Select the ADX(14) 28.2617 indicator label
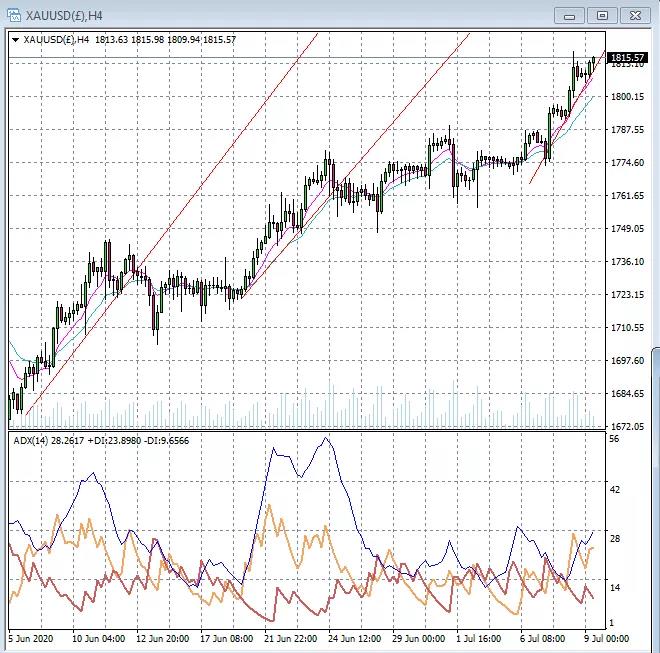 pyautogui.click(x=49, y=441)
